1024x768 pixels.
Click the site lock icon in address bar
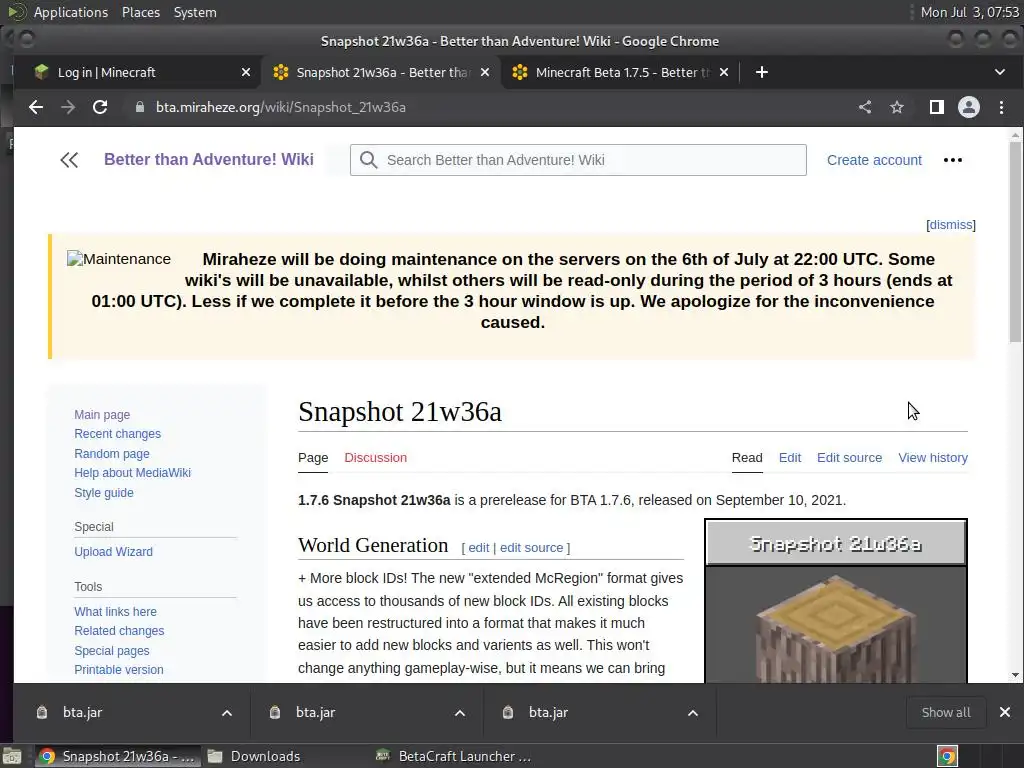(139, 107)
